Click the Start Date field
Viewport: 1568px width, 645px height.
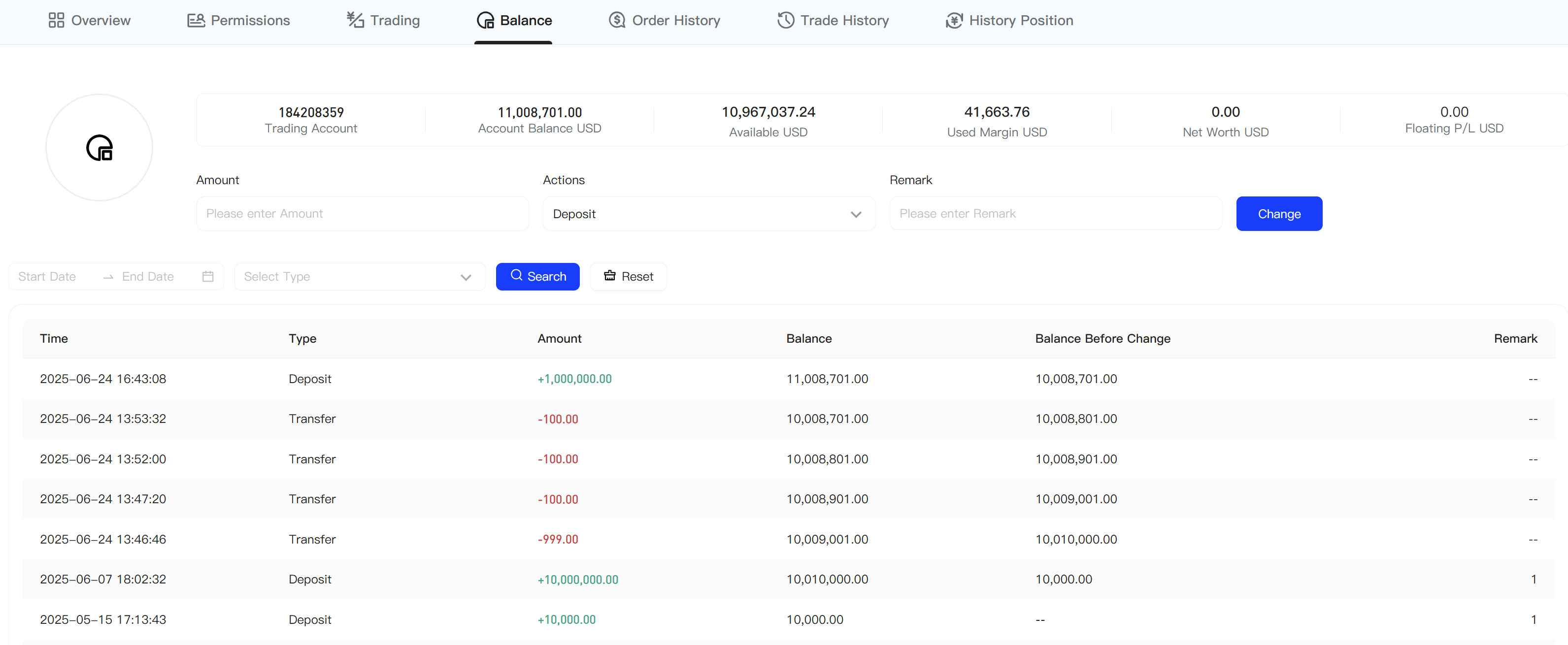(x=47, y=277)
